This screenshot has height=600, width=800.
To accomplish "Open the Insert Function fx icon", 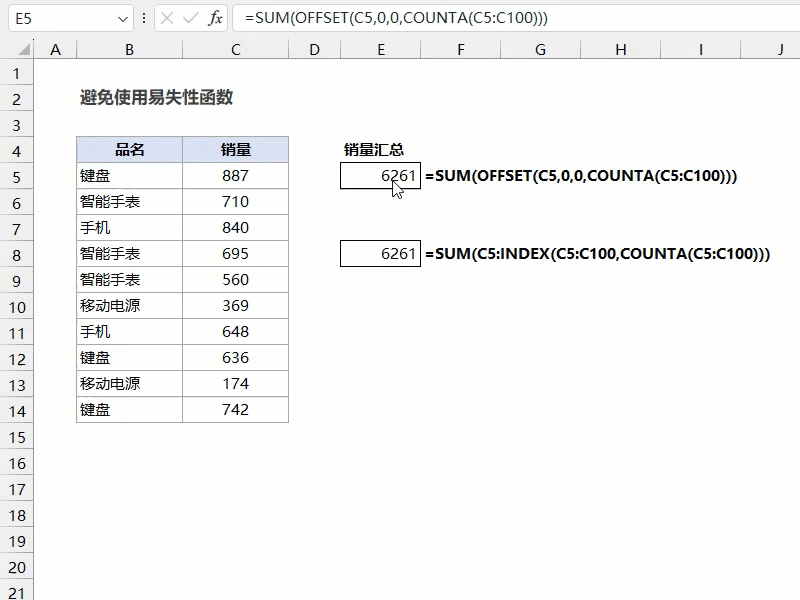I will 215,18.
